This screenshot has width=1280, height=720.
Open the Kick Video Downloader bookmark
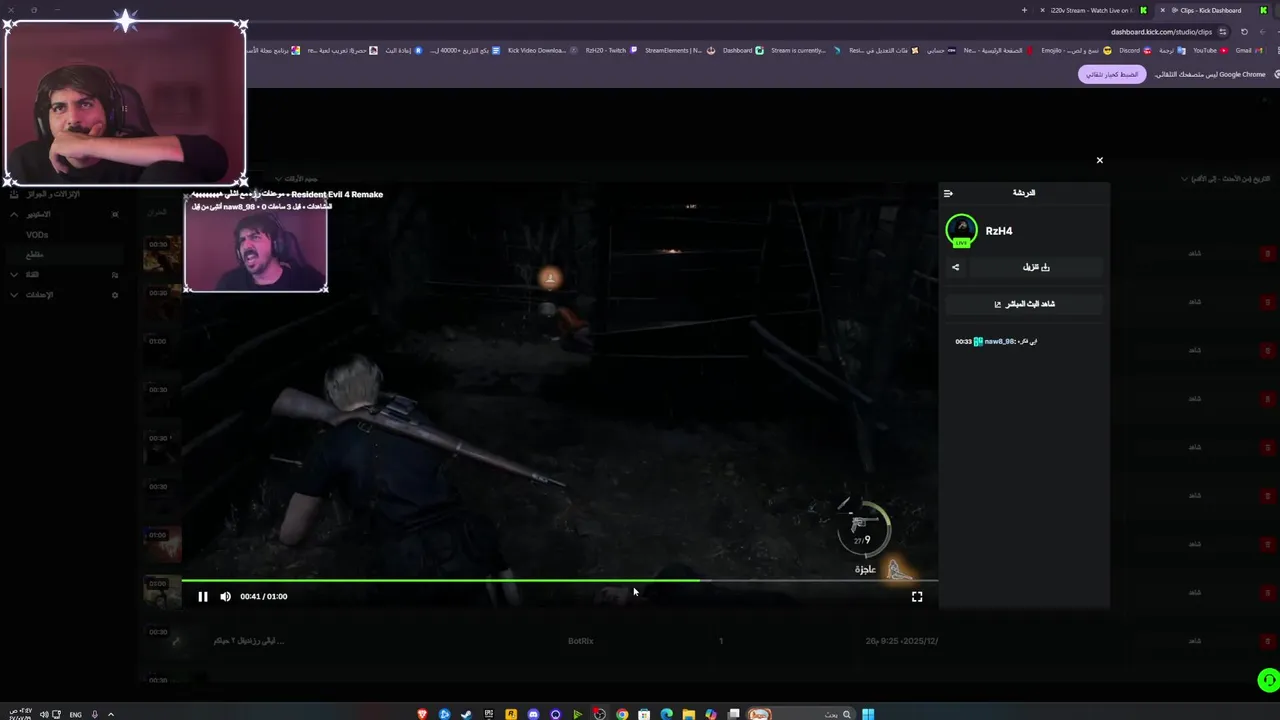coord(542,50)
